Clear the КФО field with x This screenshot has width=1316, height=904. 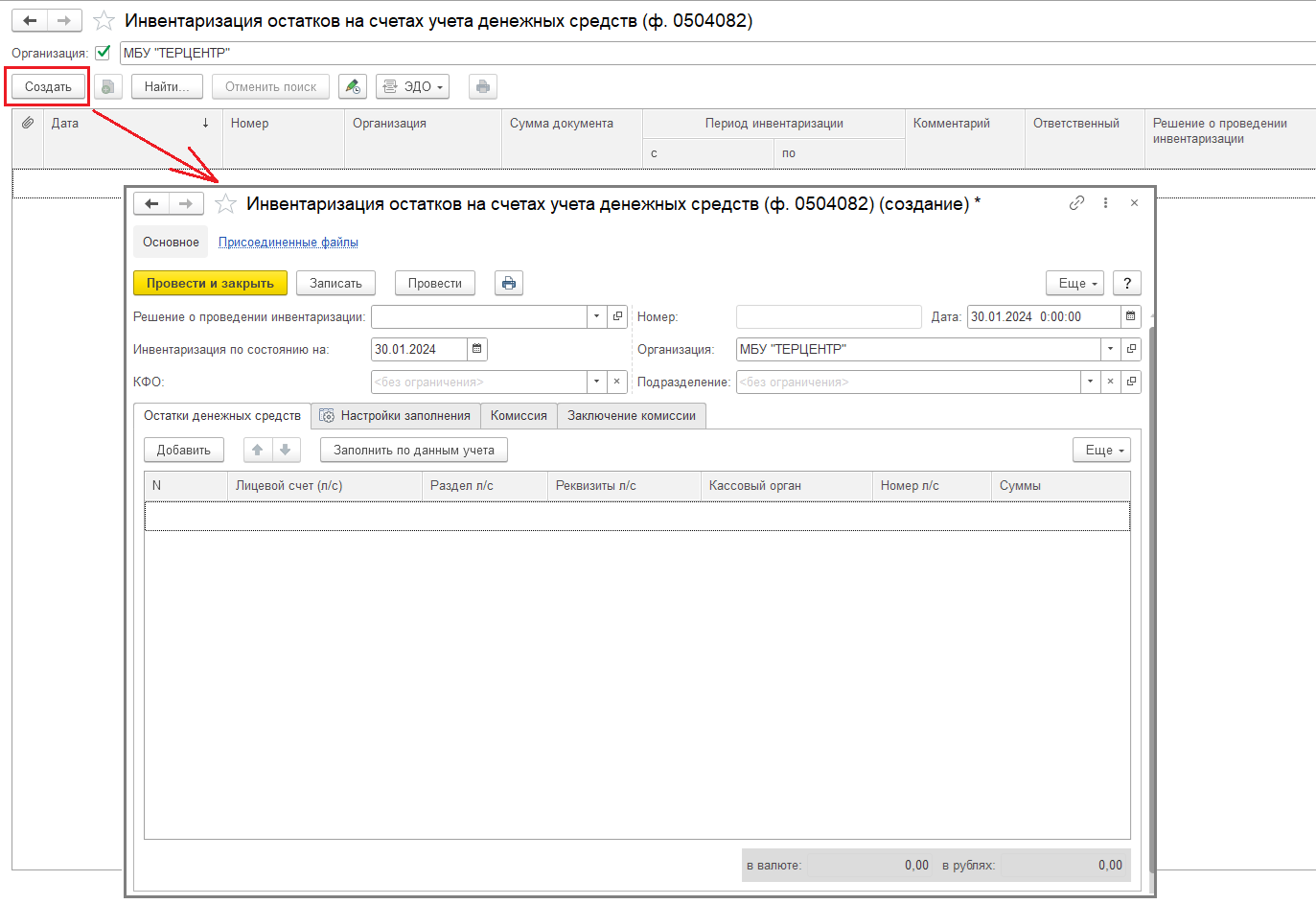point(618,382)
